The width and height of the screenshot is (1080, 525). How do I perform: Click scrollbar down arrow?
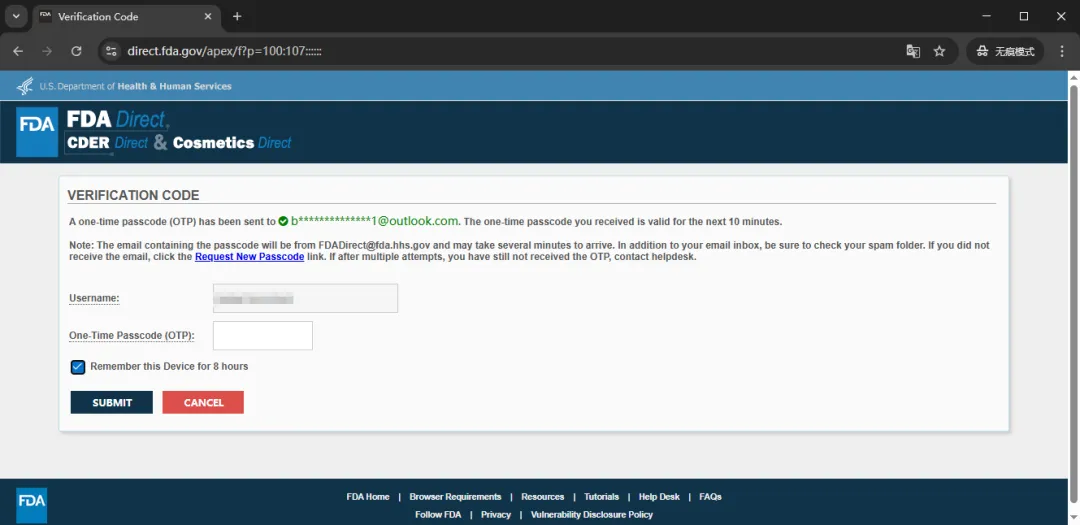point(1073,518)
